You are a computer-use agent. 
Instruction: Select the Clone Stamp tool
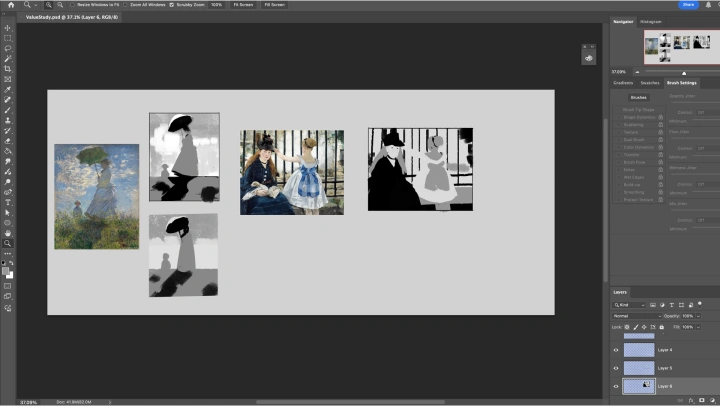coord(8,120)
